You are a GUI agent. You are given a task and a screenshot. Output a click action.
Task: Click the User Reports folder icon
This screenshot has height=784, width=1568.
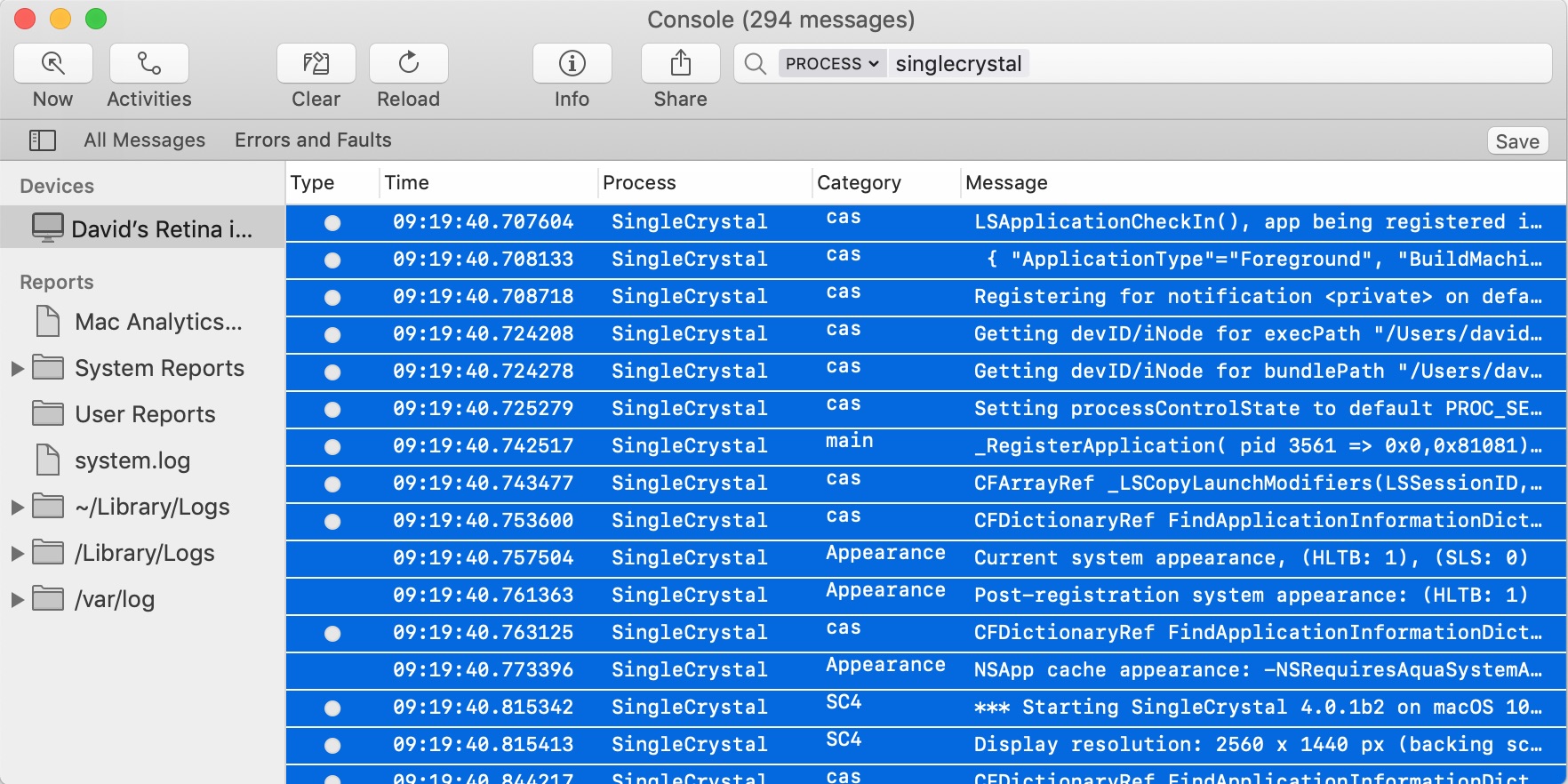[48, 413]
